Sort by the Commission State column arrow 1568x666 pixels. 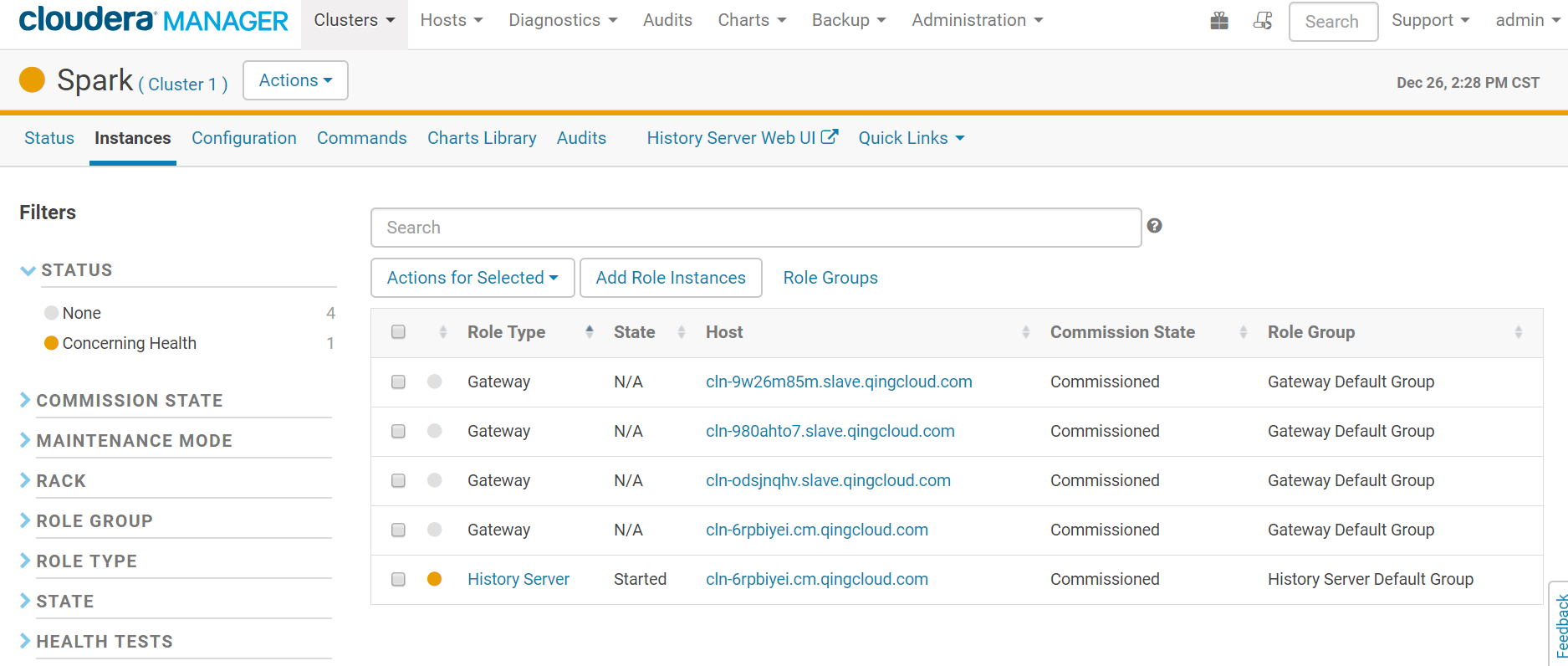pos(1244,332)
